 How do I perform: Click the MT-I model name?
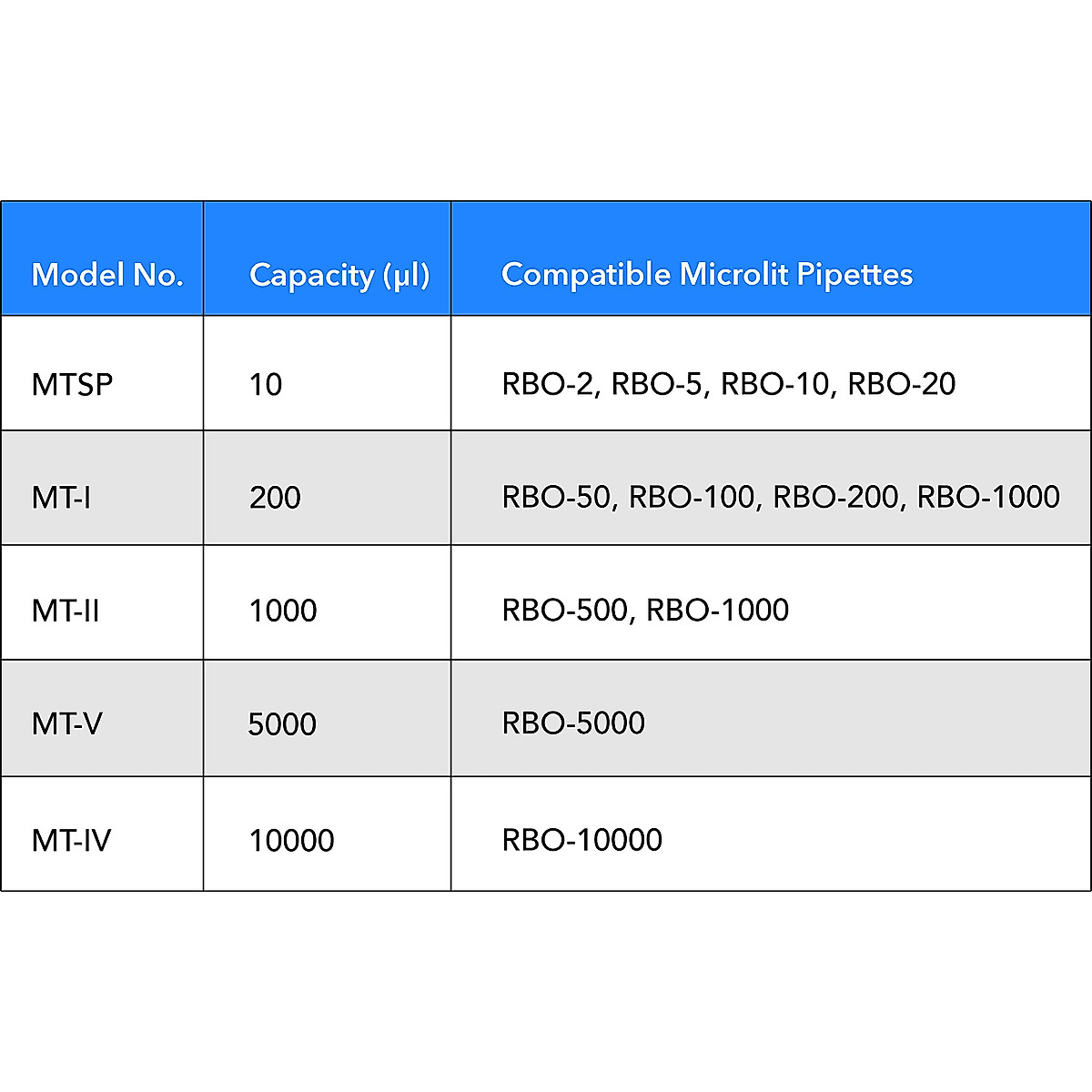(61, 497)
